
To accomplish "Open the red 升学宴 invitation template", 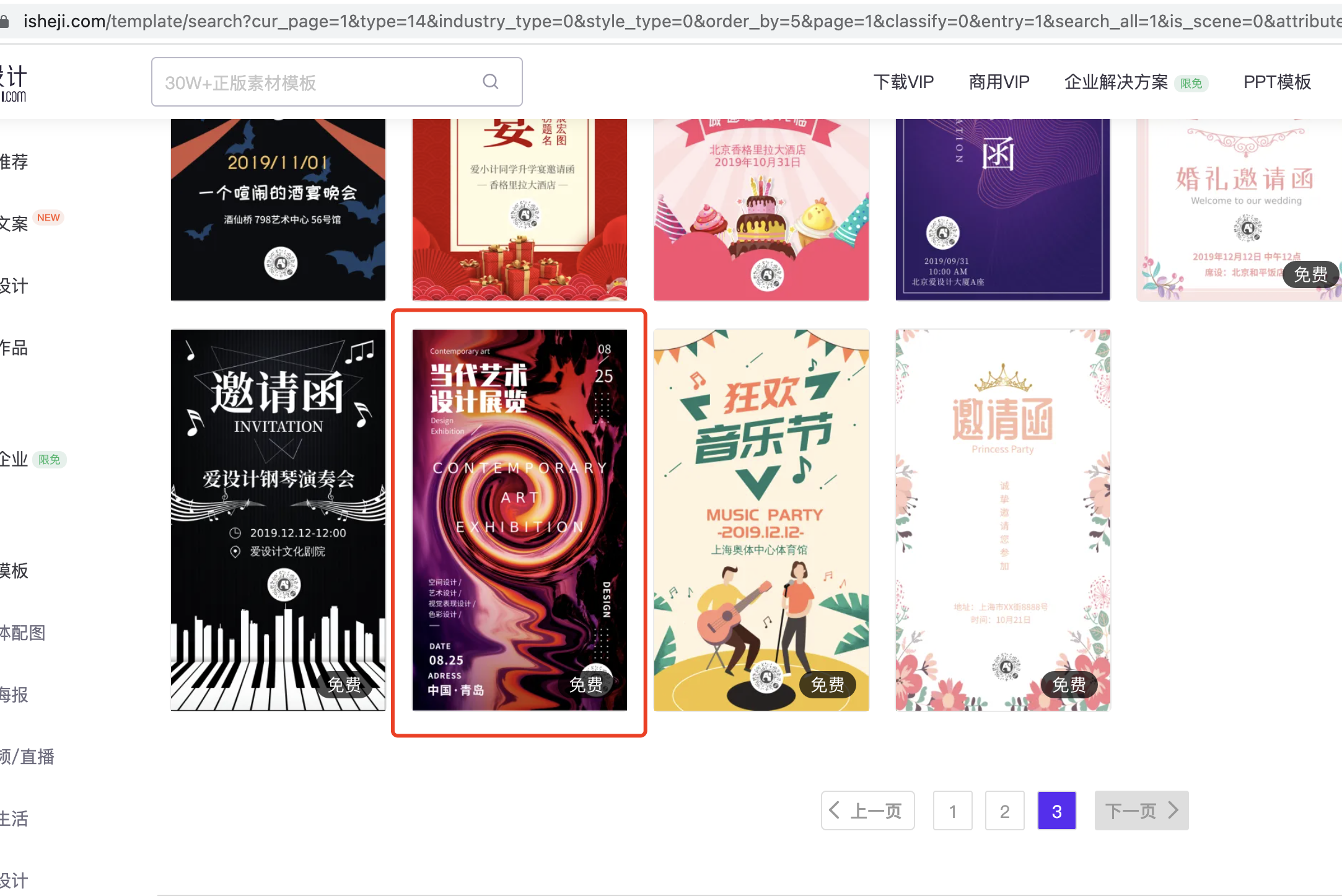I will click(520, 209).
